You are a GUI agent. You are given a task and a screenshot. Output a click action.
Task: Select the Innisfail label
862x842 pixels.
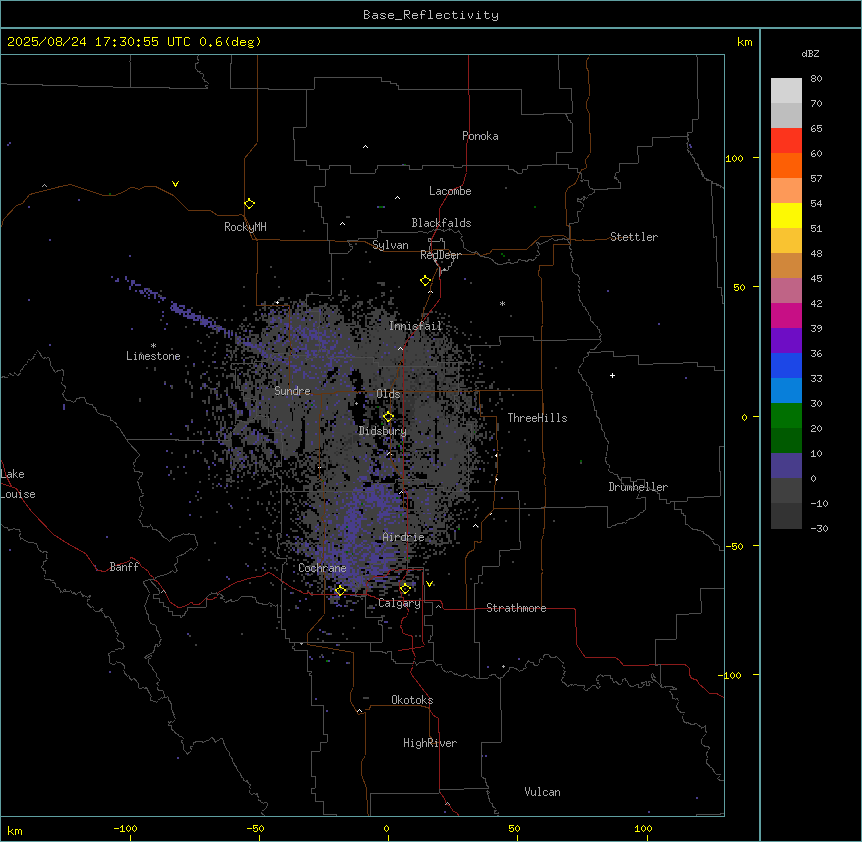coord(416,326)
